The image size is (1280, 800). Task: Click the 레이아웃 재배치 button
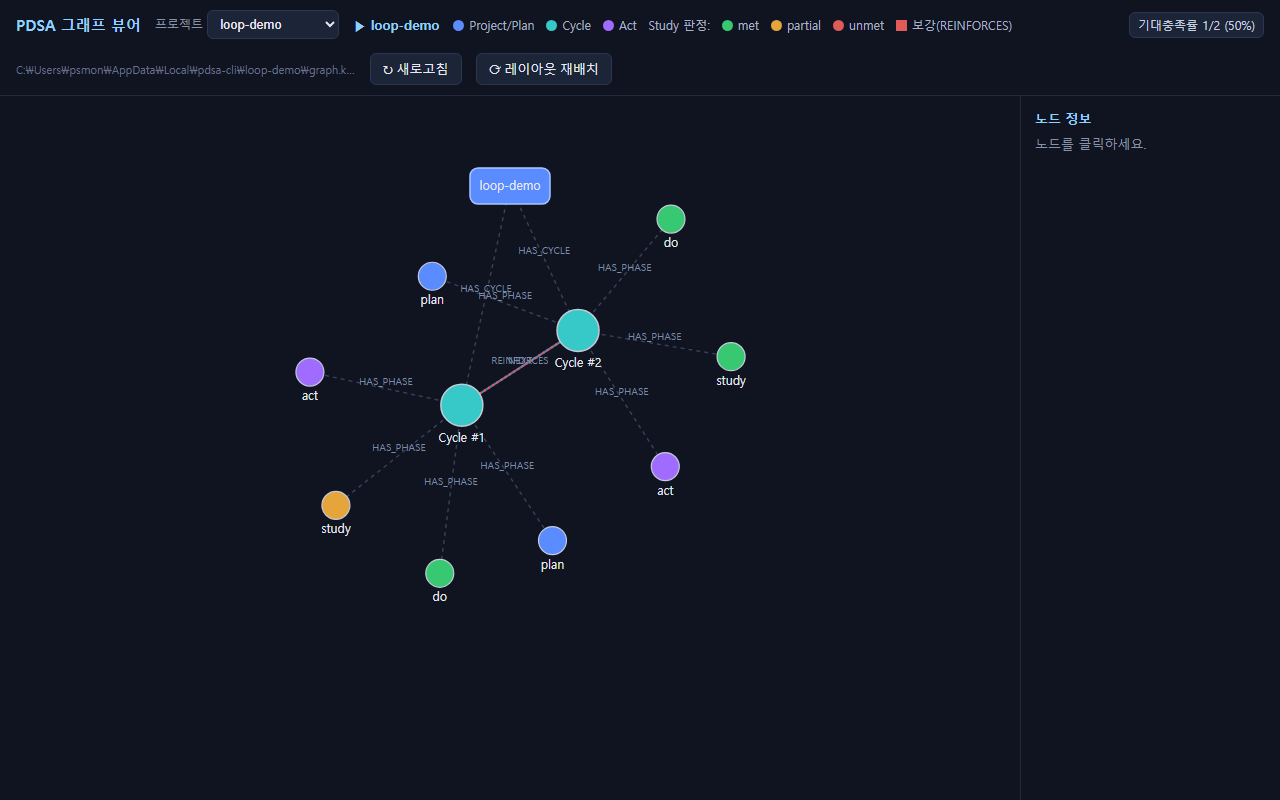544,69
